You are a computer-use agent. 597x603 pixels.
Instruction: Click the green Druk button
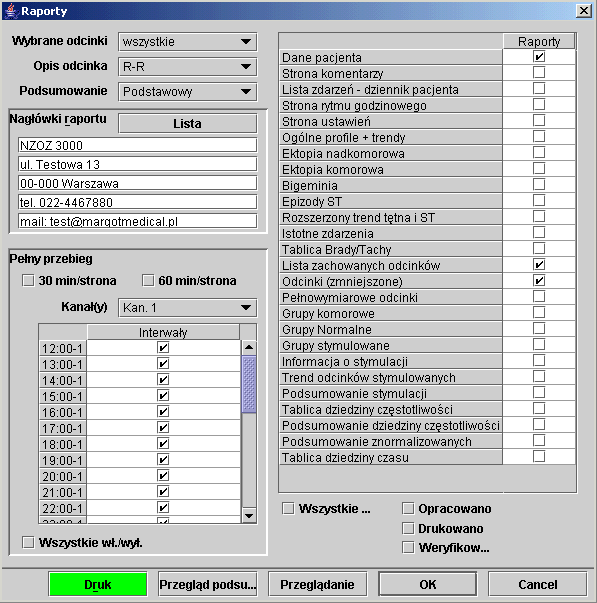(98, 584)
